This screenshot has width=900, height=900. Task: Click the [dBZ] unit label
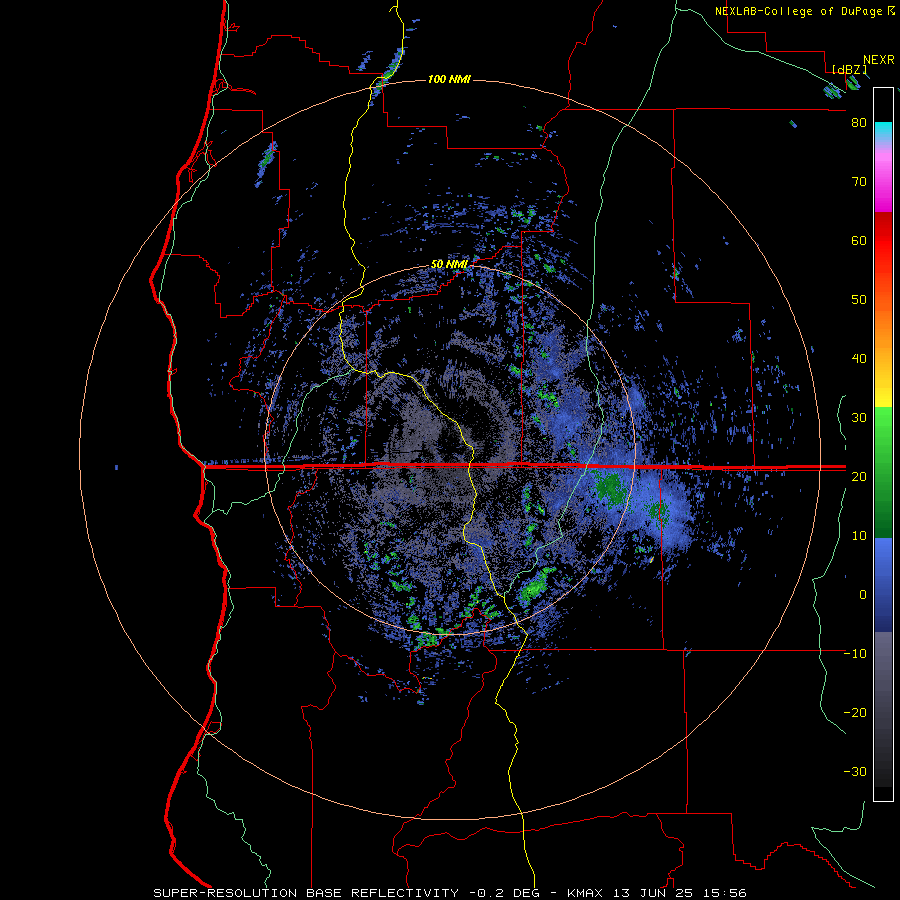849,69
